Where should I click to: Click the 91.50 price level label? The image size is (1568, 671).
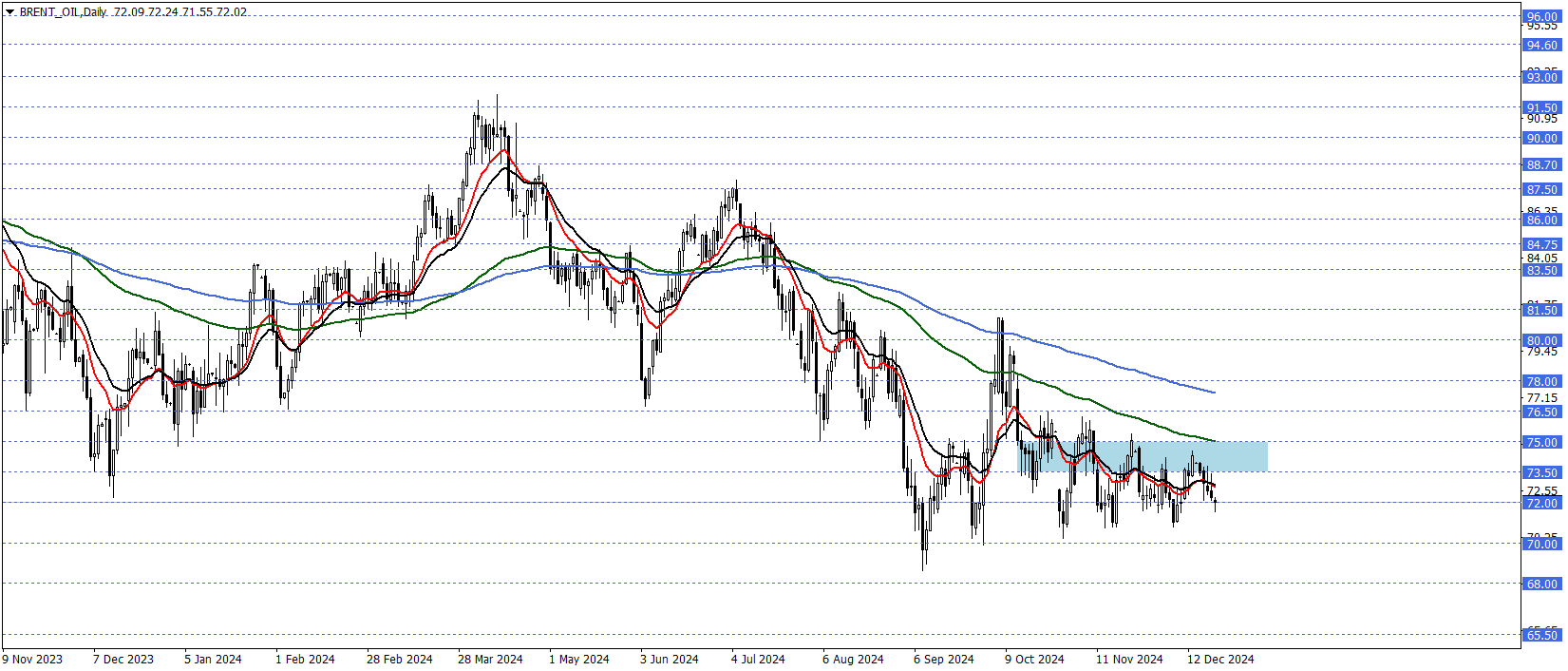coord(1541,107)
